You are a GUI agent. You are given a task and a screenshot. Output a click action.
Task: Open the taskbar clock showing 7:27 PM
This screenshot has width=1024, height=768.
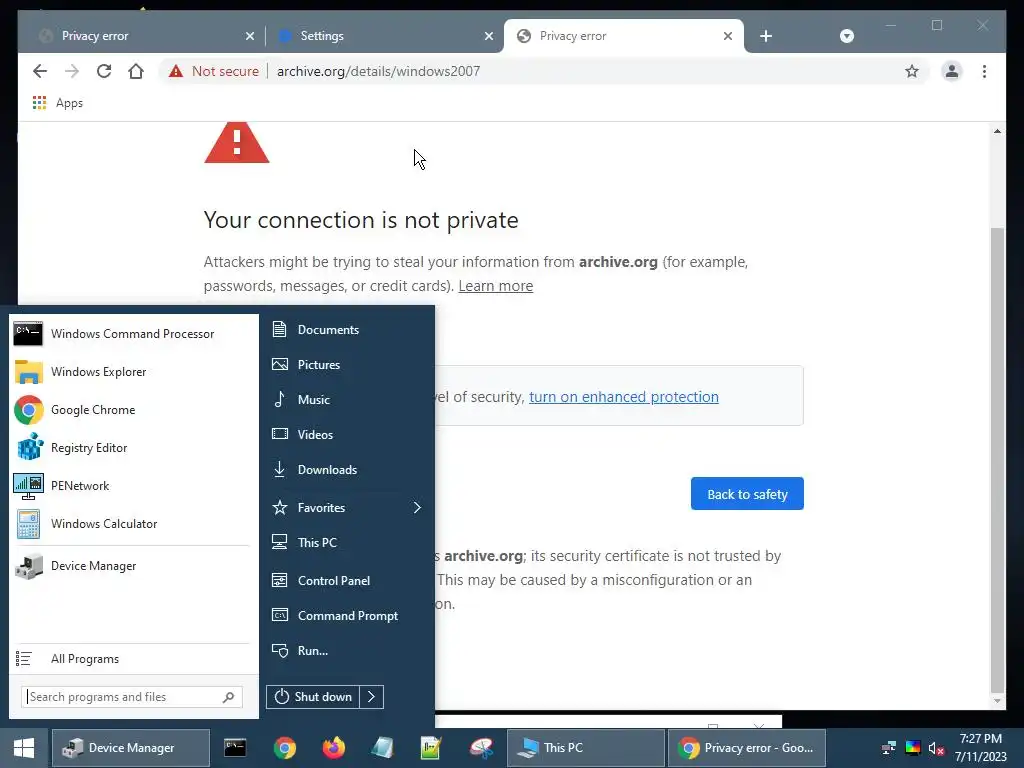[980, 748]
